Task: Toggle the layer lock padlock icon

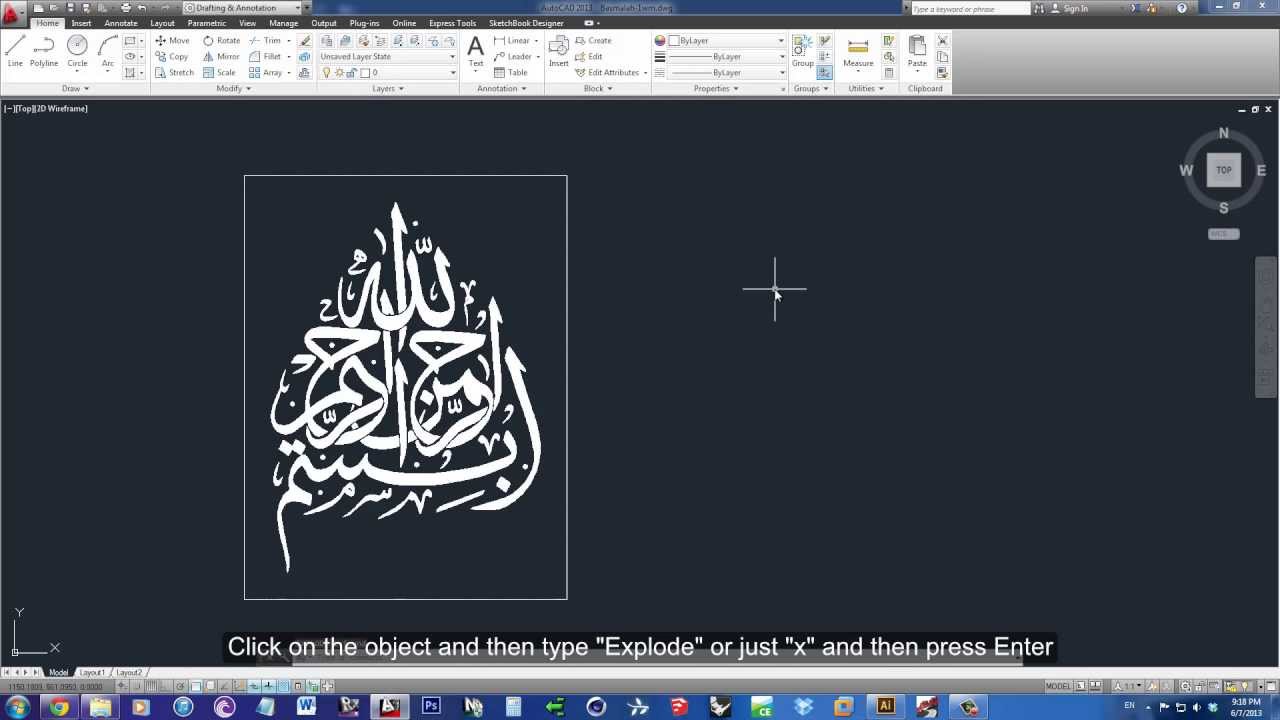Action: pyautogui.click(x=351, y=73)
